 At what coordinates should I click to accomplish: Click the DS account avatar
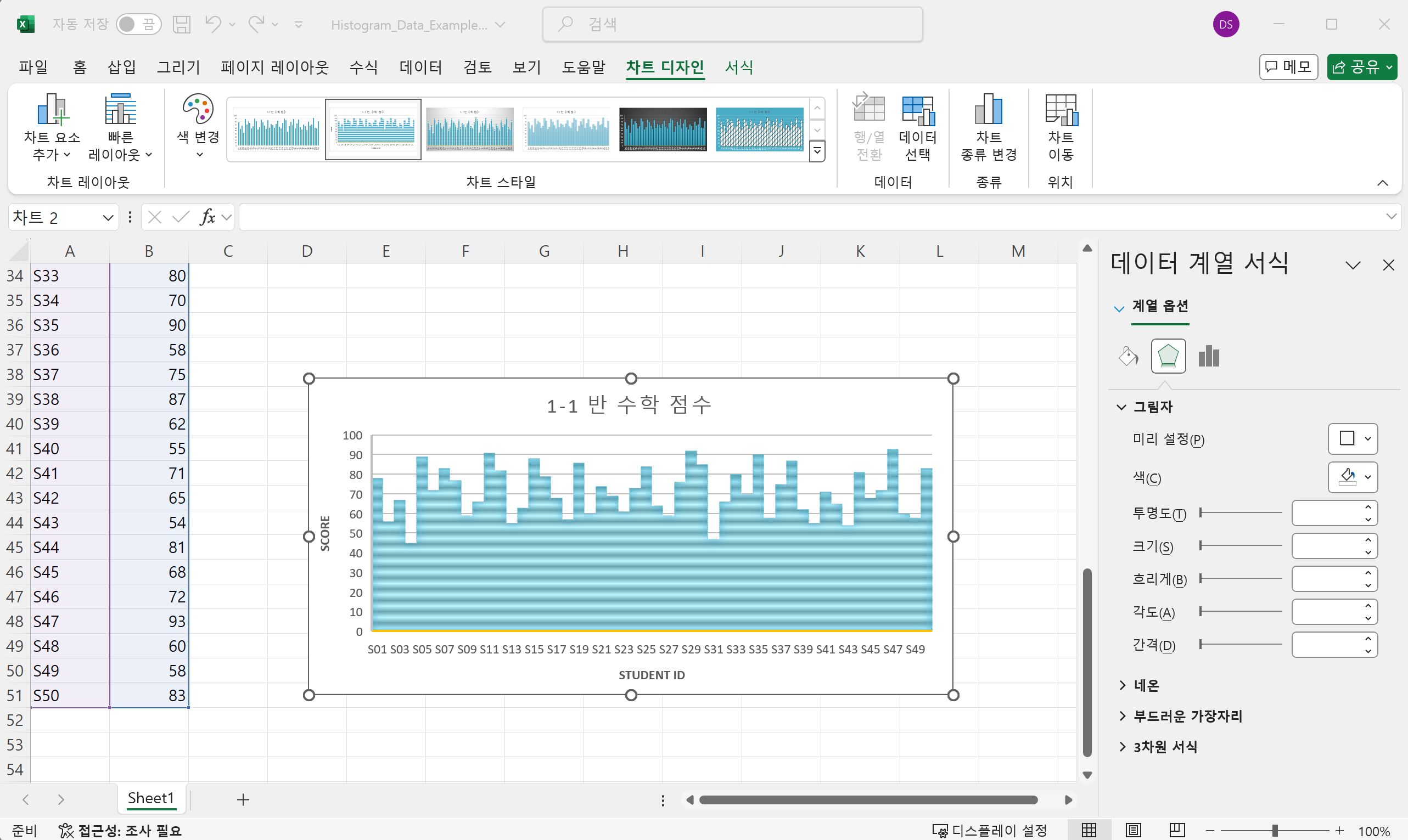pos(1226,24)
